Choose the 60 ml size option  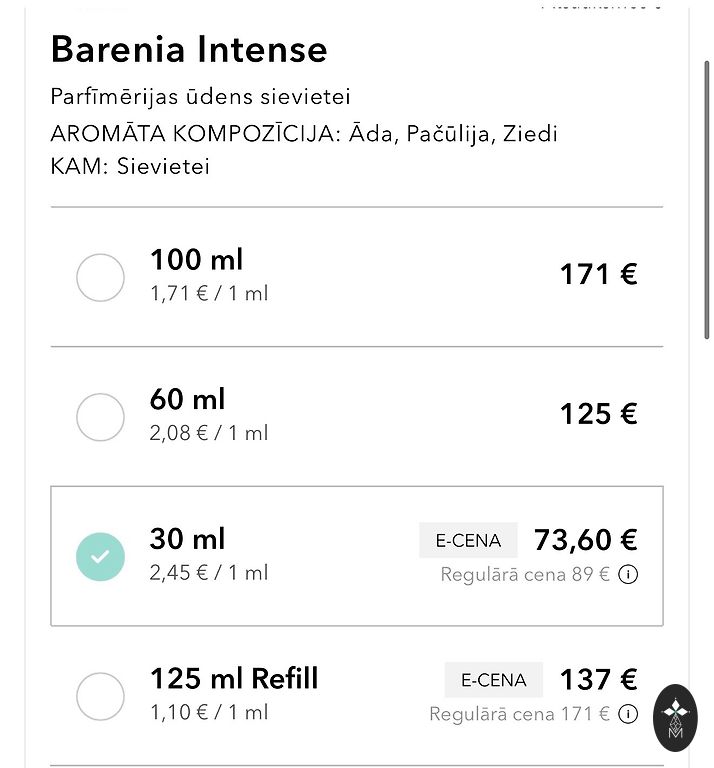pyautogui.click(x=100, y=417)
